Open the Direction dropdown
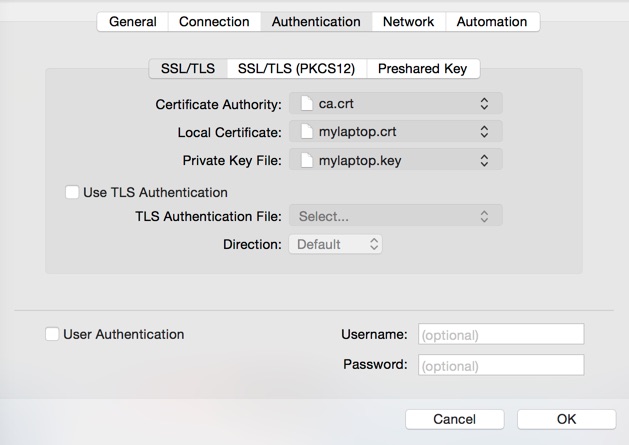This screenshot has height=445, width=629. pos(335,244)
